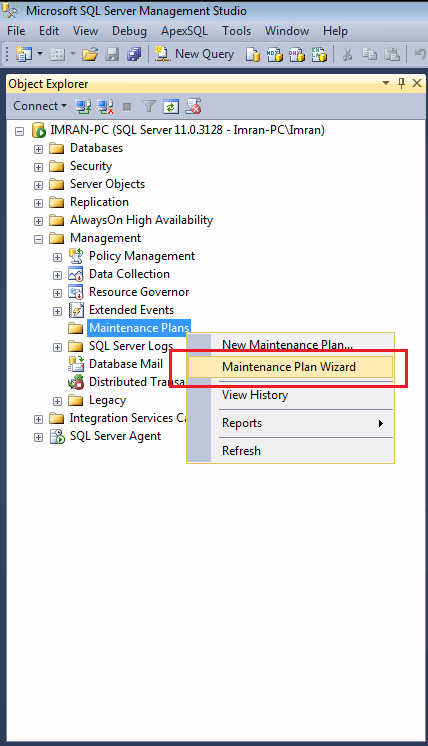
Task: Collapse the IMRAN-PC server node
Action: pos(19,131)
